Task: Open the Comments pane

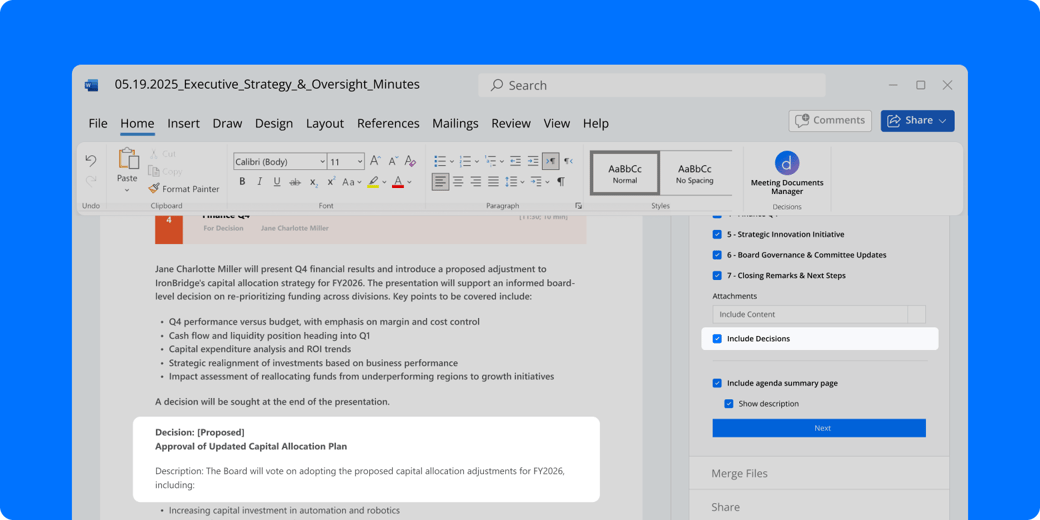Action: [830, 121]
